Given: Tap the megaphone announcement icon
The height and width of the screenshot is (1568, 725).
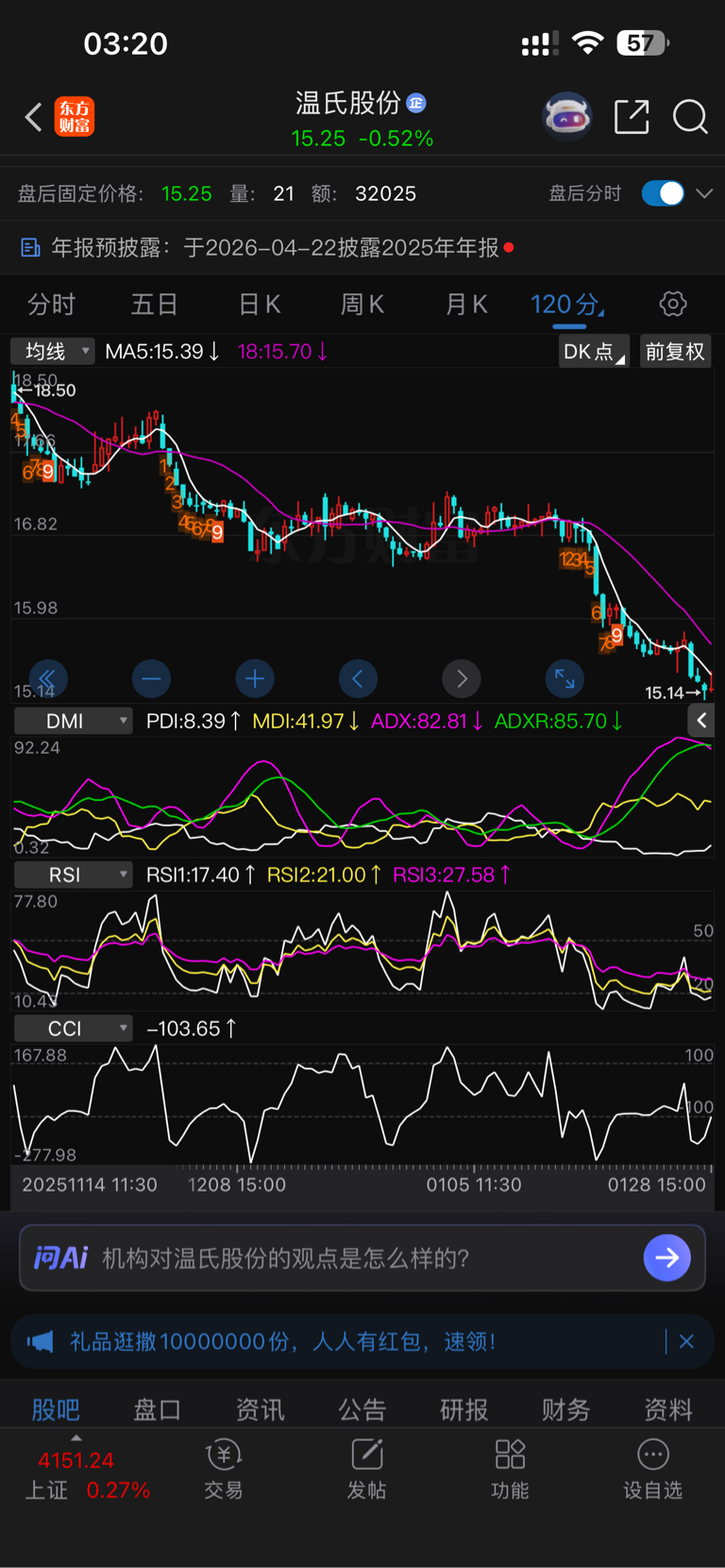Looking at the screenshot, I should [41, 1342].
